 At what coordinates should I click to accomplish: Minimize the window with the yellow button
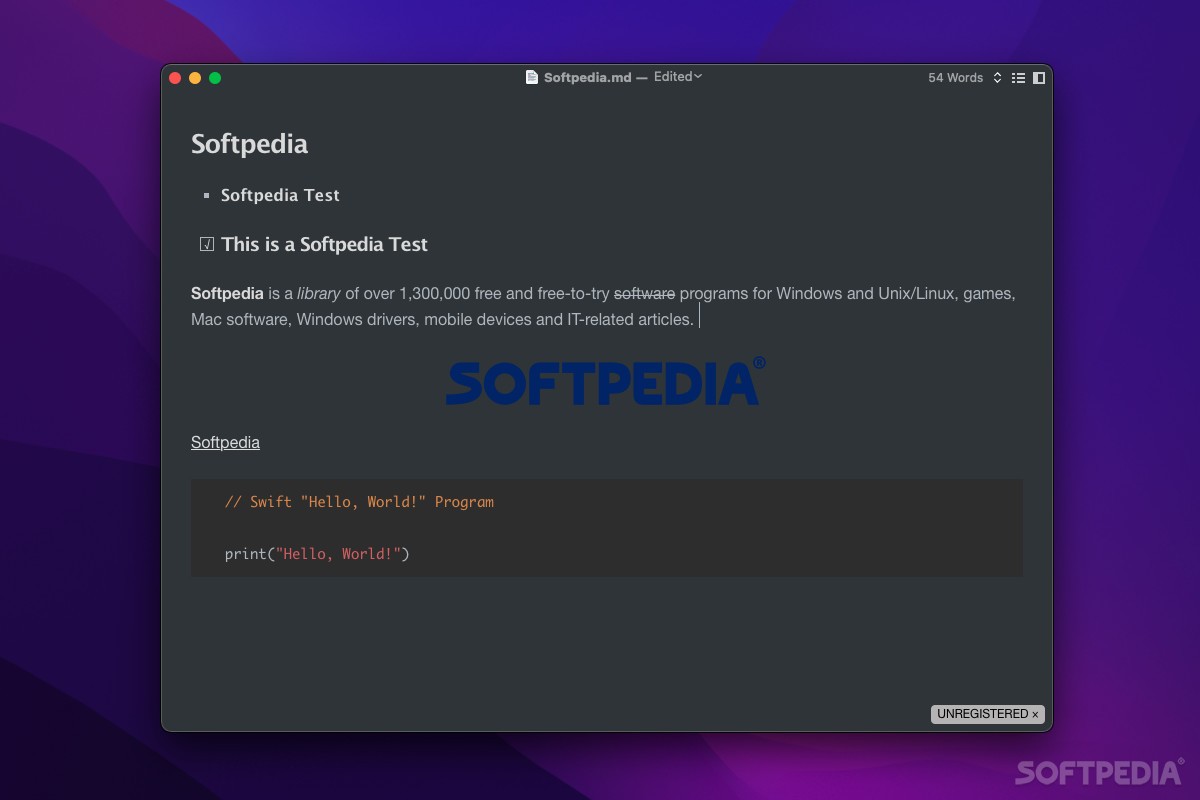click(195, 78)
